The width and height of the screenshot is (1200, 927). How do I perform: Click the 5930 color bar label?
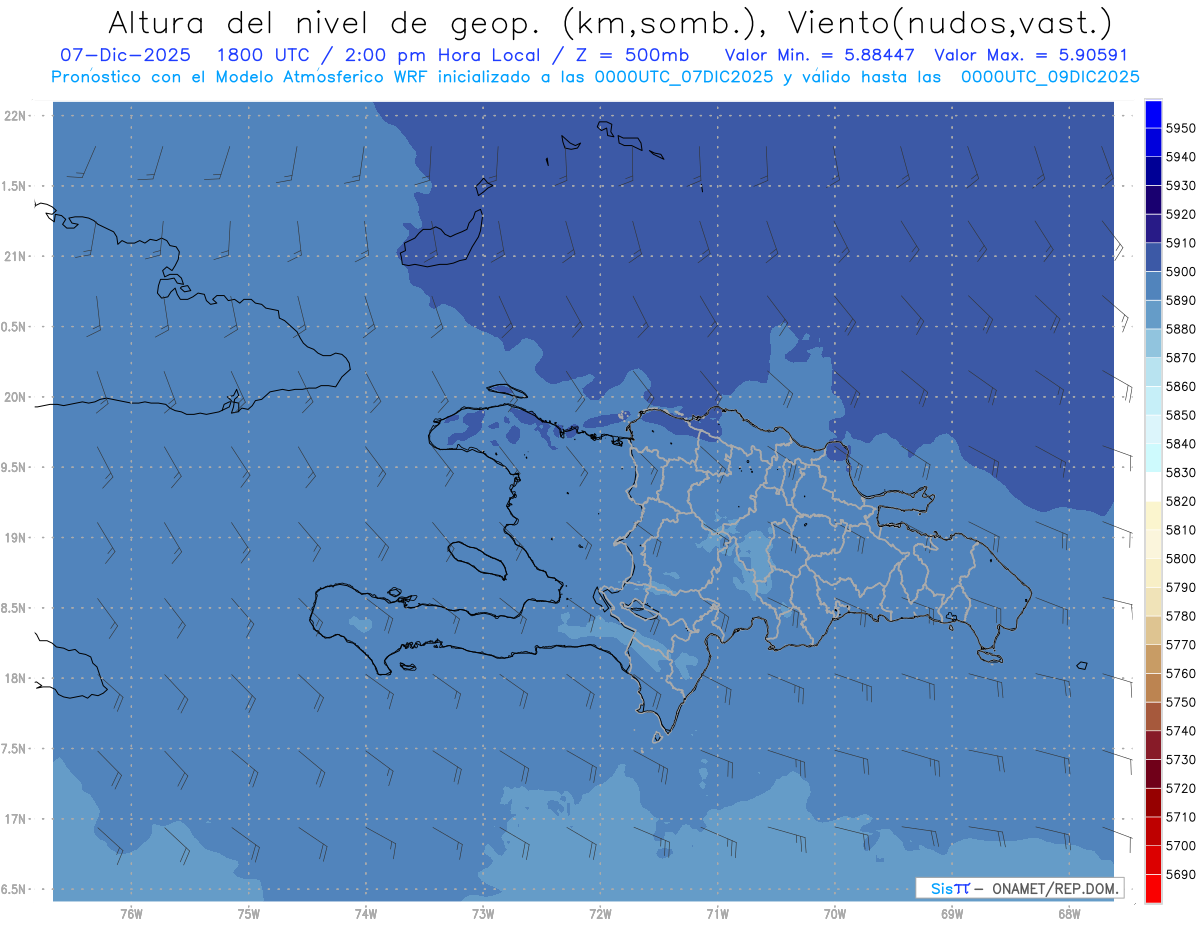[x=1180, y=186]
